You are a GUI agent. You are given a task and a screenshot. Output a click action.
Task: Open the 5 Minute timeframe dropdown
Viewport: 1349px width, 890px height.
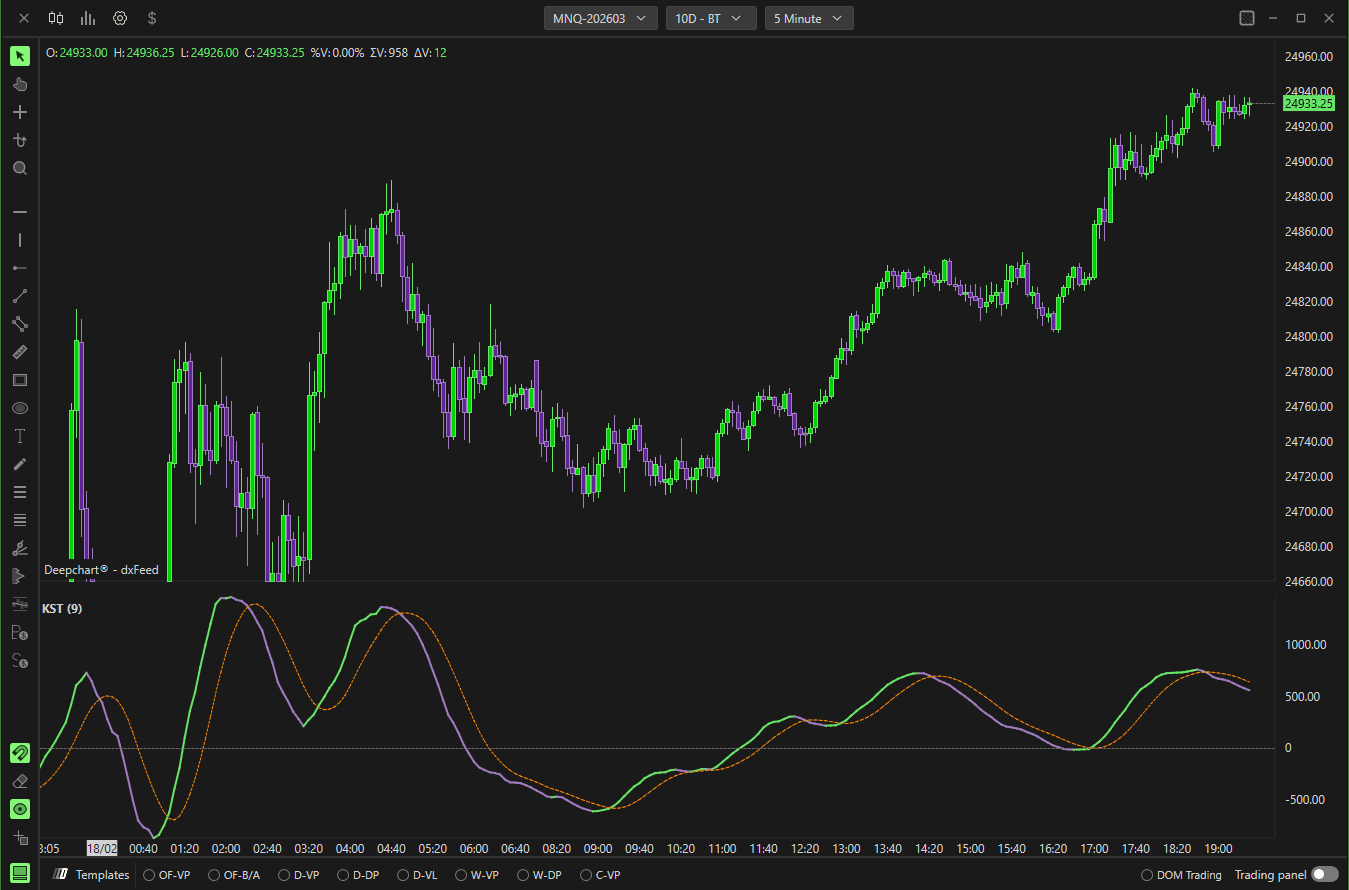pyautogui.click(x=809, y=18)
